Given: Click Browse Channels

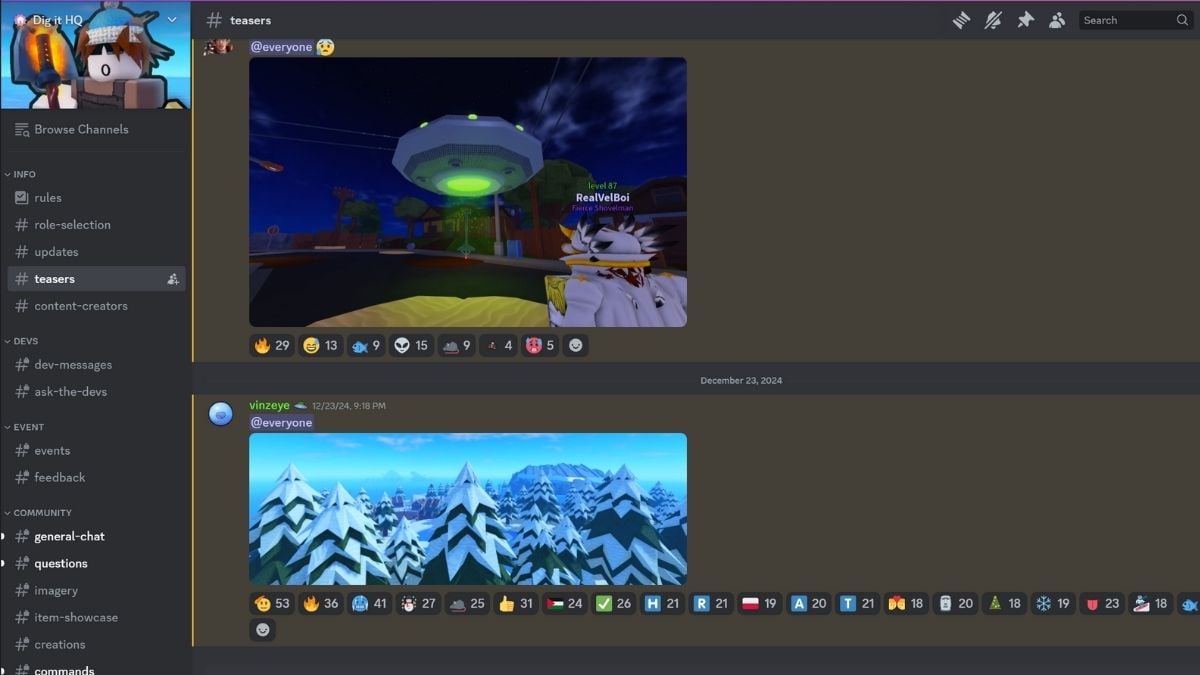Looking at the screenshot, I should pyautogui.click(x=80, y=129).
